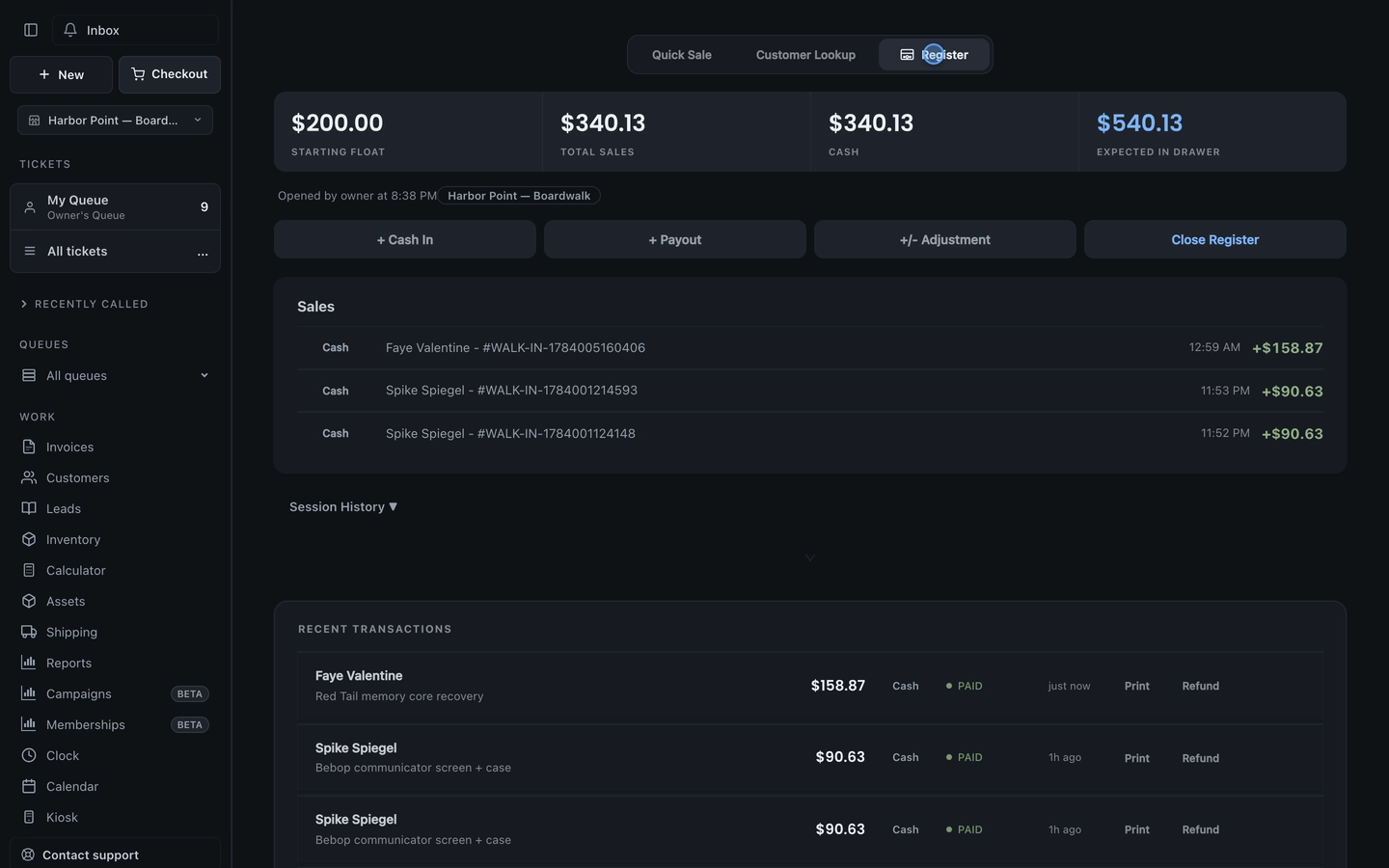Click the +/- Adjustment button
Screen dimensions: 1389x868
(945, 239)
